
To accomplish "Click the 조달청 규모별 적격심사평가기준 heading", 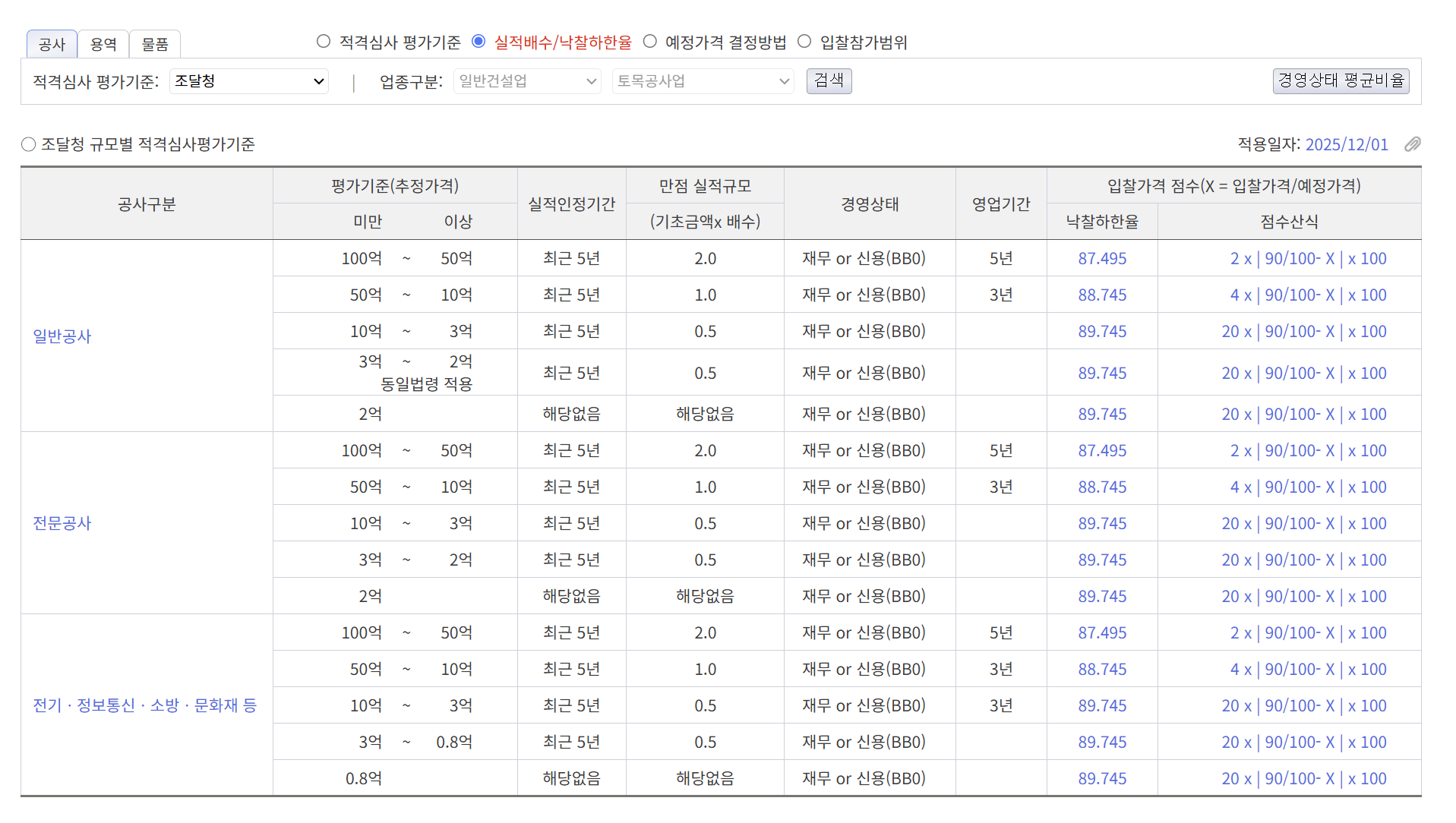I will 147,144.
